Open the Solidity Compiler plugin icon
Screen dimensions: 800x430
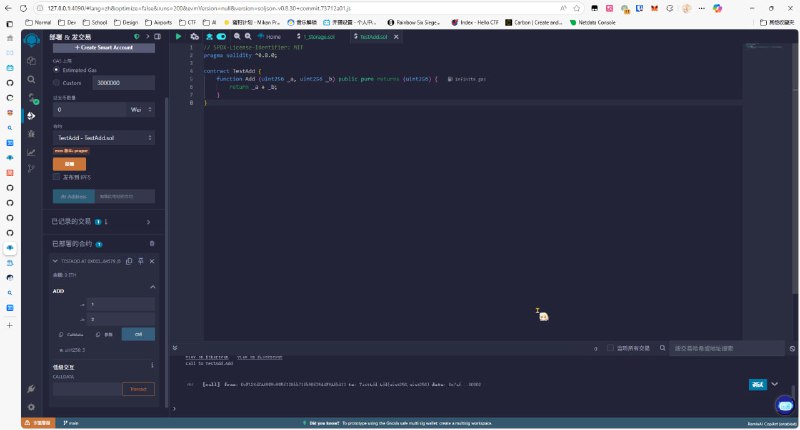point(31,97)
